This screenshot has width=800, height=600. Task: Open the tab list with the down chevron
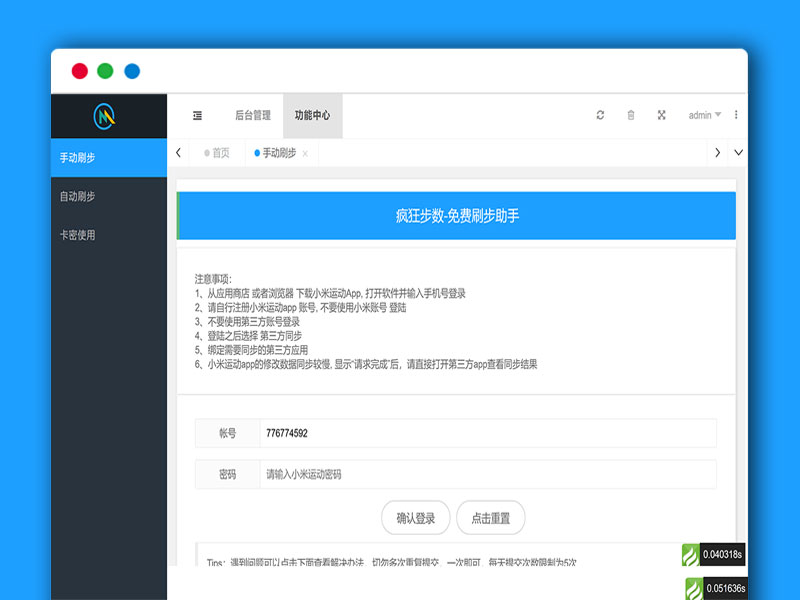737,153
